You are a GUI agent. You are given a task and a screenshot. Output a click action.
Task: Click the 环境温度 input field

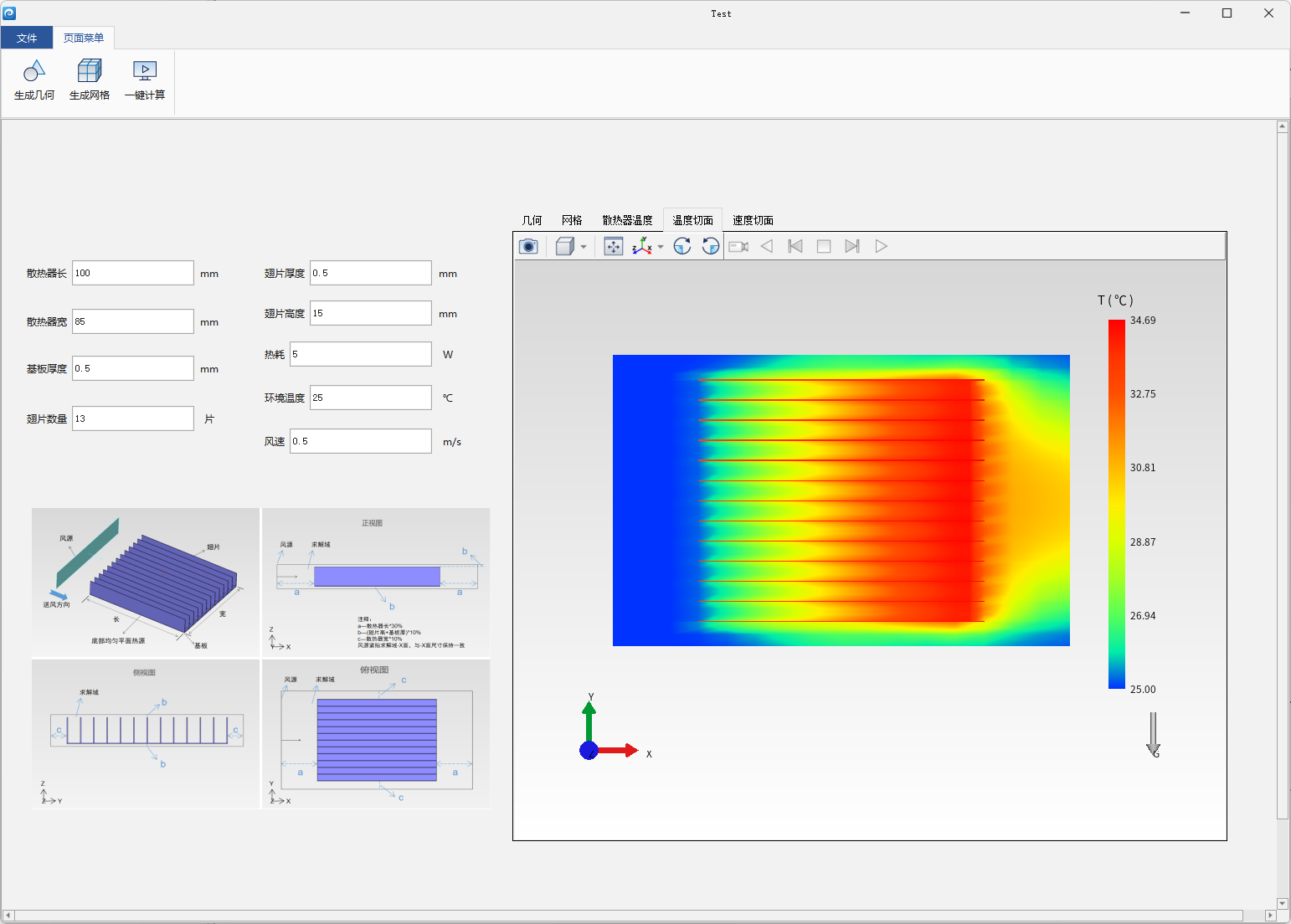click(371, 398)
